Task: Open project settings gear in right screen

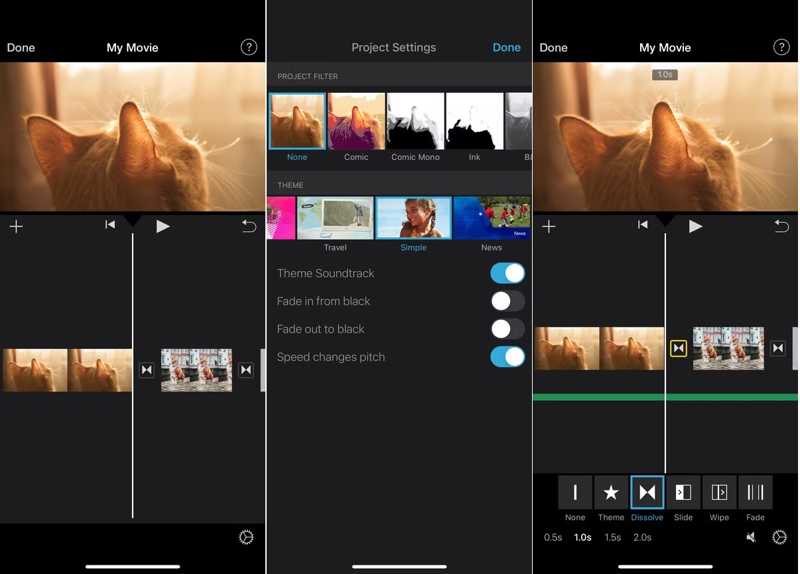Action: [x=780, y=537]
